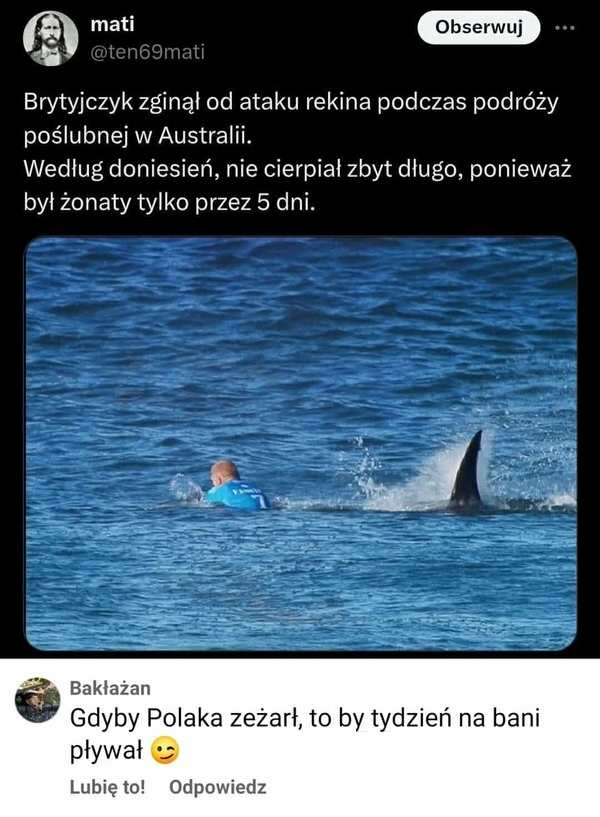
Task: Open mati's profile picture
Action: pos(51,38)
